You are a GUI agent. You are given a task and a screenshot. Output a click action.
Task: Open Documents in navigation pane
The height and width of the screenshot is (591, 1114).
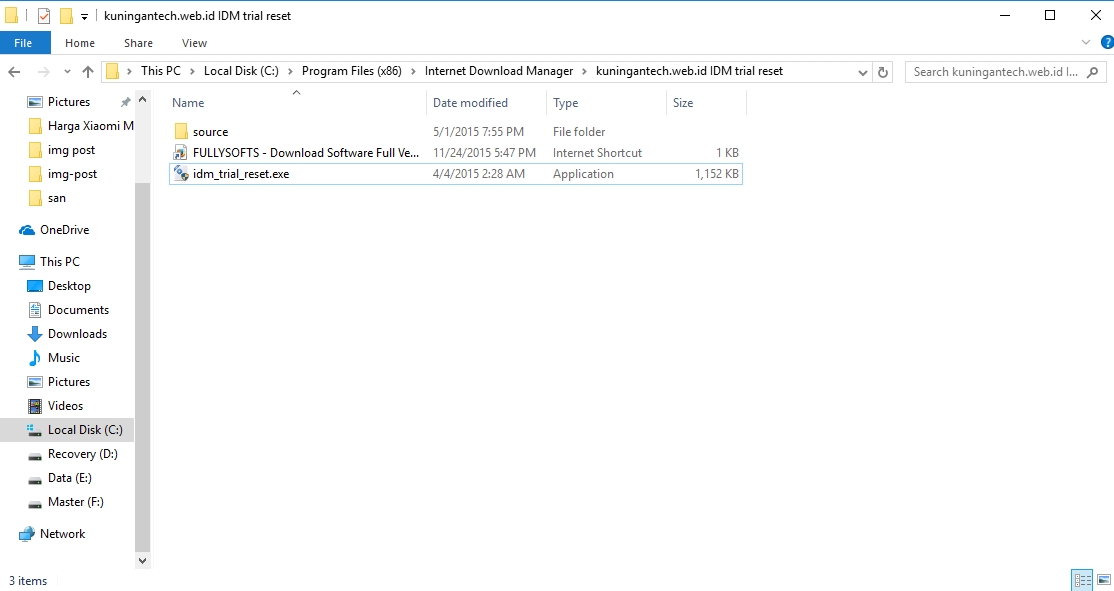68,310
